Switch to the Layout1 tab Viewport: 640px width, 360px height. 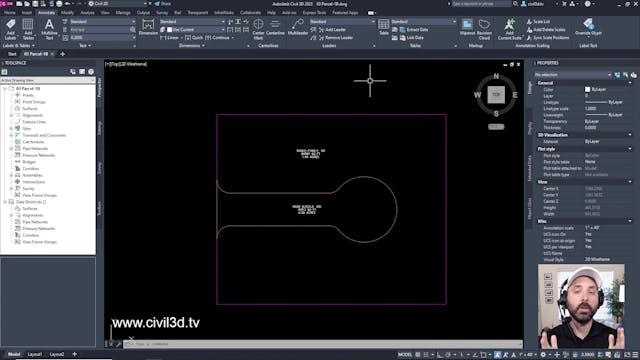coord(35,354)
